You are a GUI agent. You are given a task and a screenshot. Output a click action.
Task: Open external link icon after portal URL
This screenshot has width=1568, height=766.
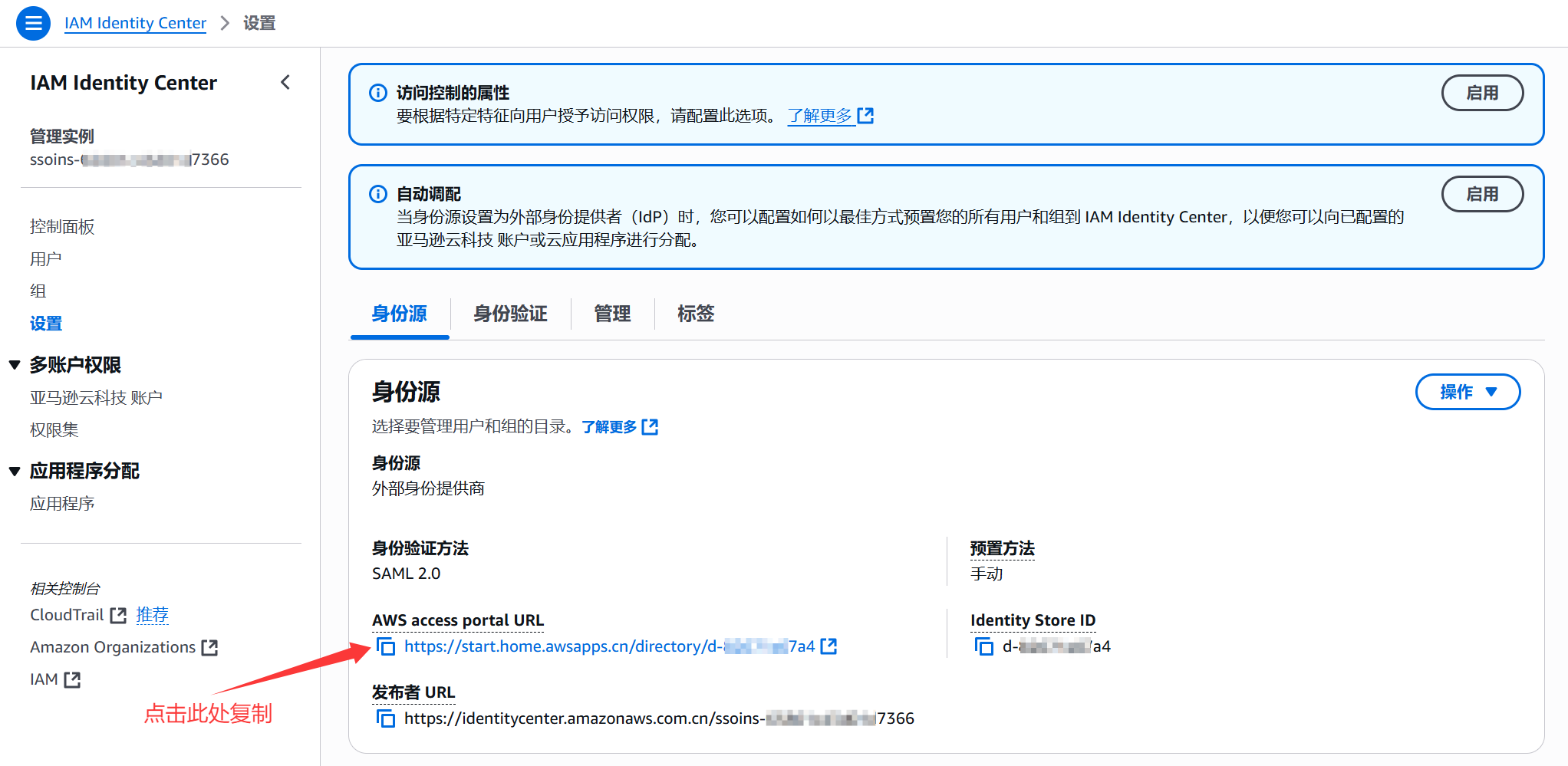pos(828,646)
